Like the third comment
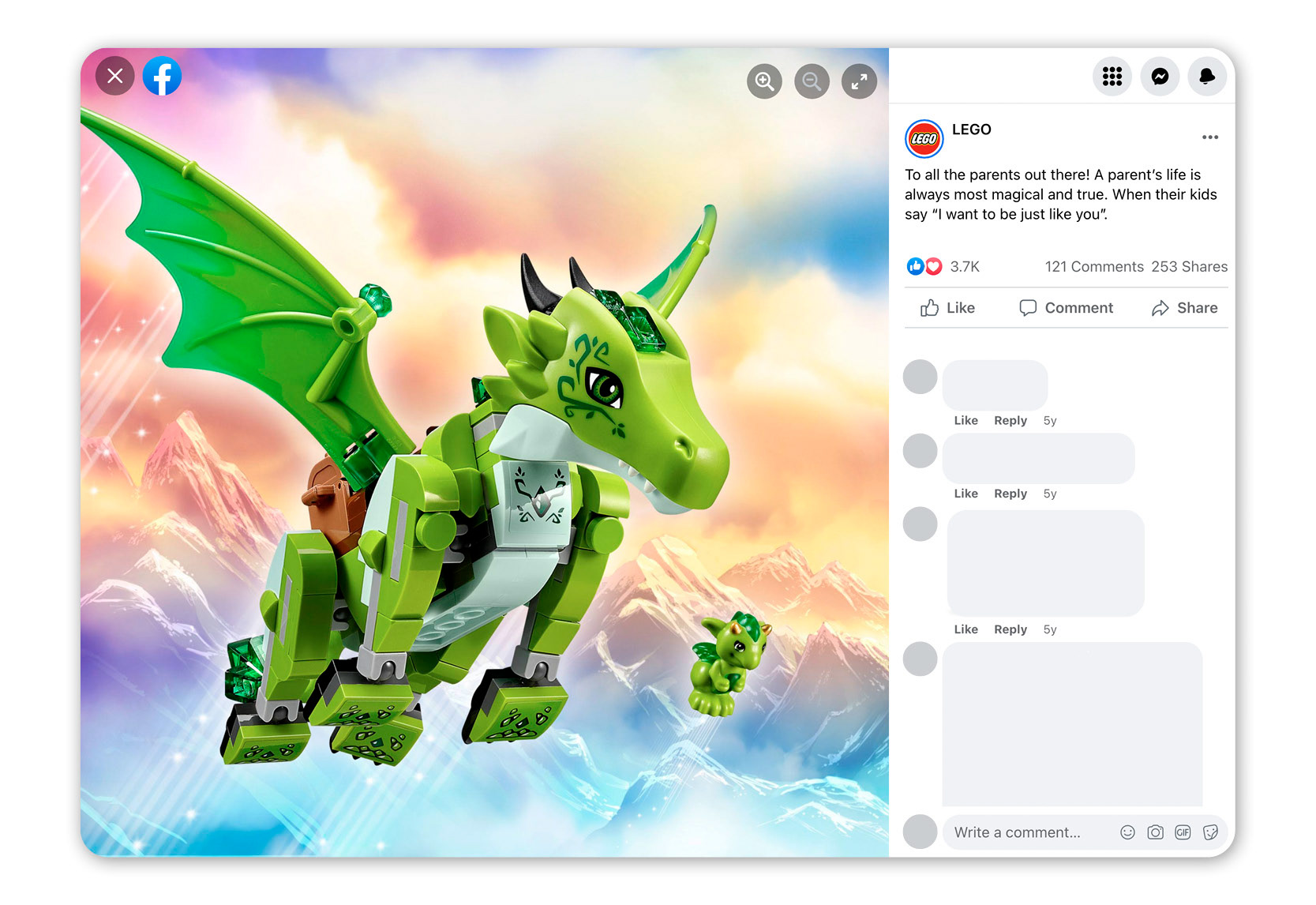This screenshot has width=1316, height=905. [965, 629]
